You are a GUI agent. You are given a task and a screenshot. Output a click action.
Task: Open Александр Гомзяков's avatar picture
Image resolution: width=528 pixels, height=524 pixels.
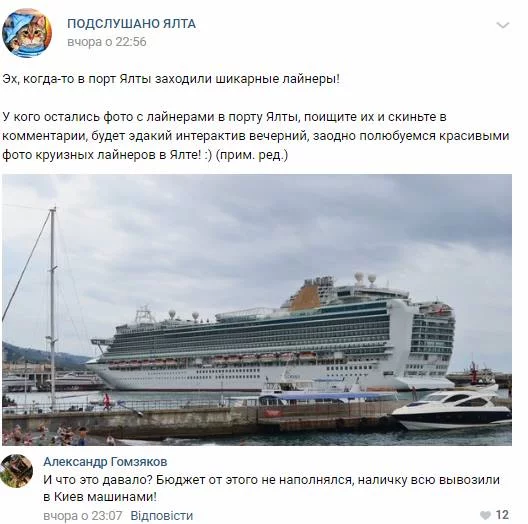pyautogui.click(x=16, y=471)
